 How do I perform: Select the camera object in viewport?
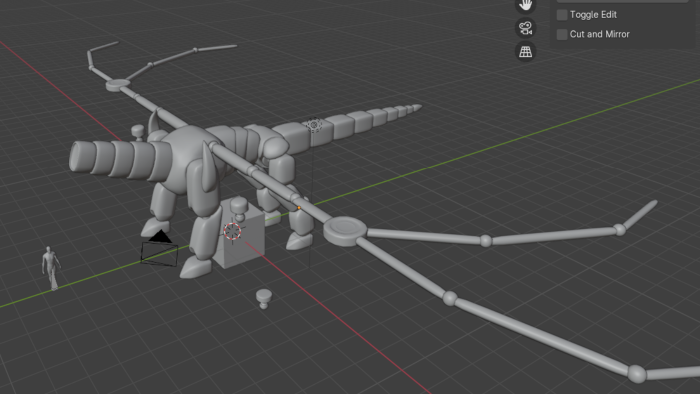pos(159,249)
